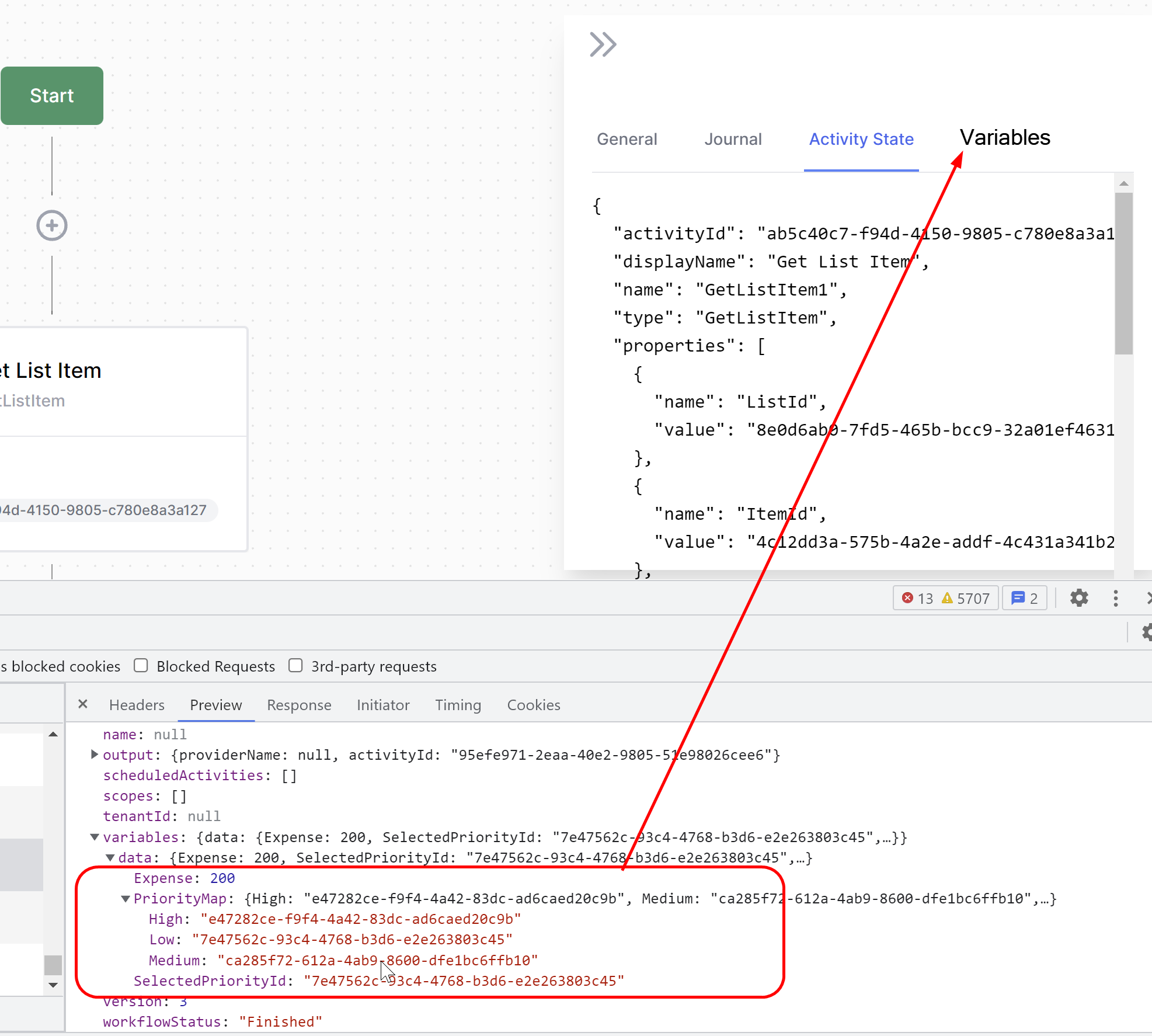Collapse the data node
The image size is (1152, 1036).
[x=110, y=857]
